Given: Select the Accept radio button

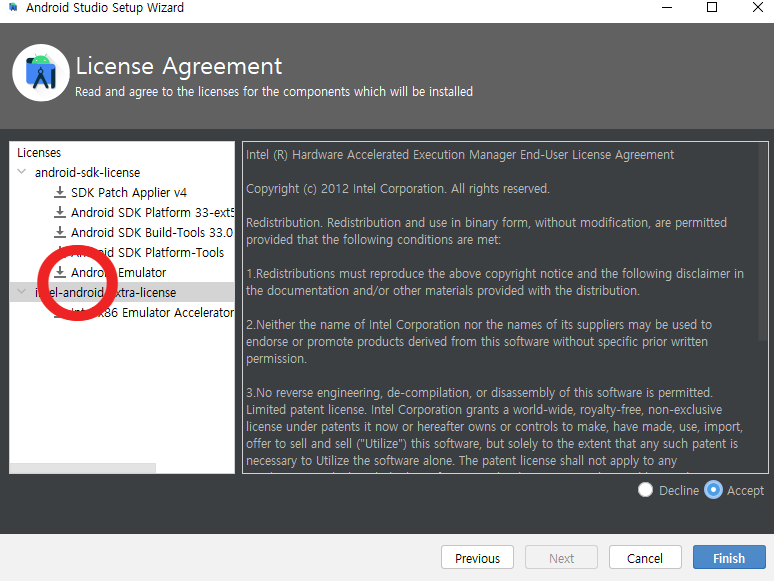Looking at the screenshot, I should [713, 490].
